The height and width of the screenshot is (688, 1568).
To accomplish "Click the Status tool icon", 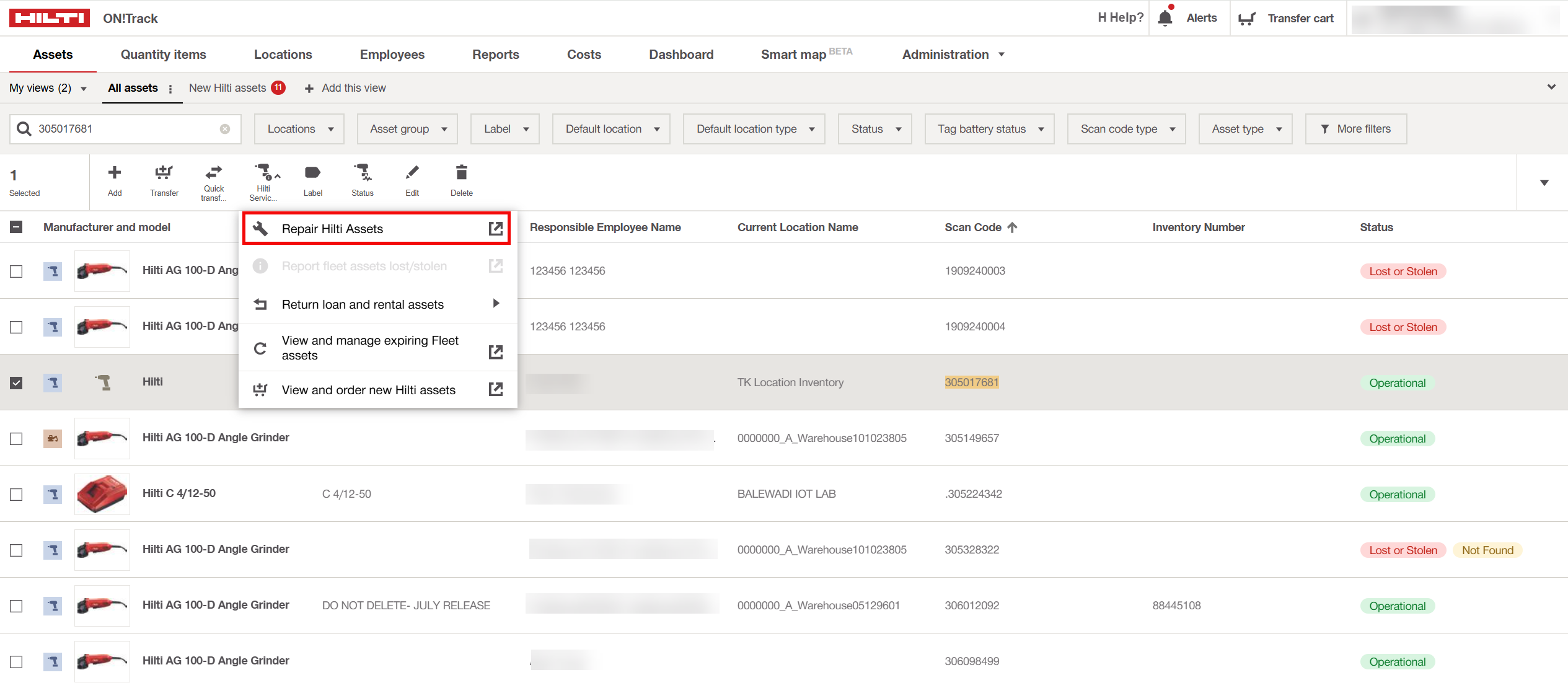I will [362, 173].
